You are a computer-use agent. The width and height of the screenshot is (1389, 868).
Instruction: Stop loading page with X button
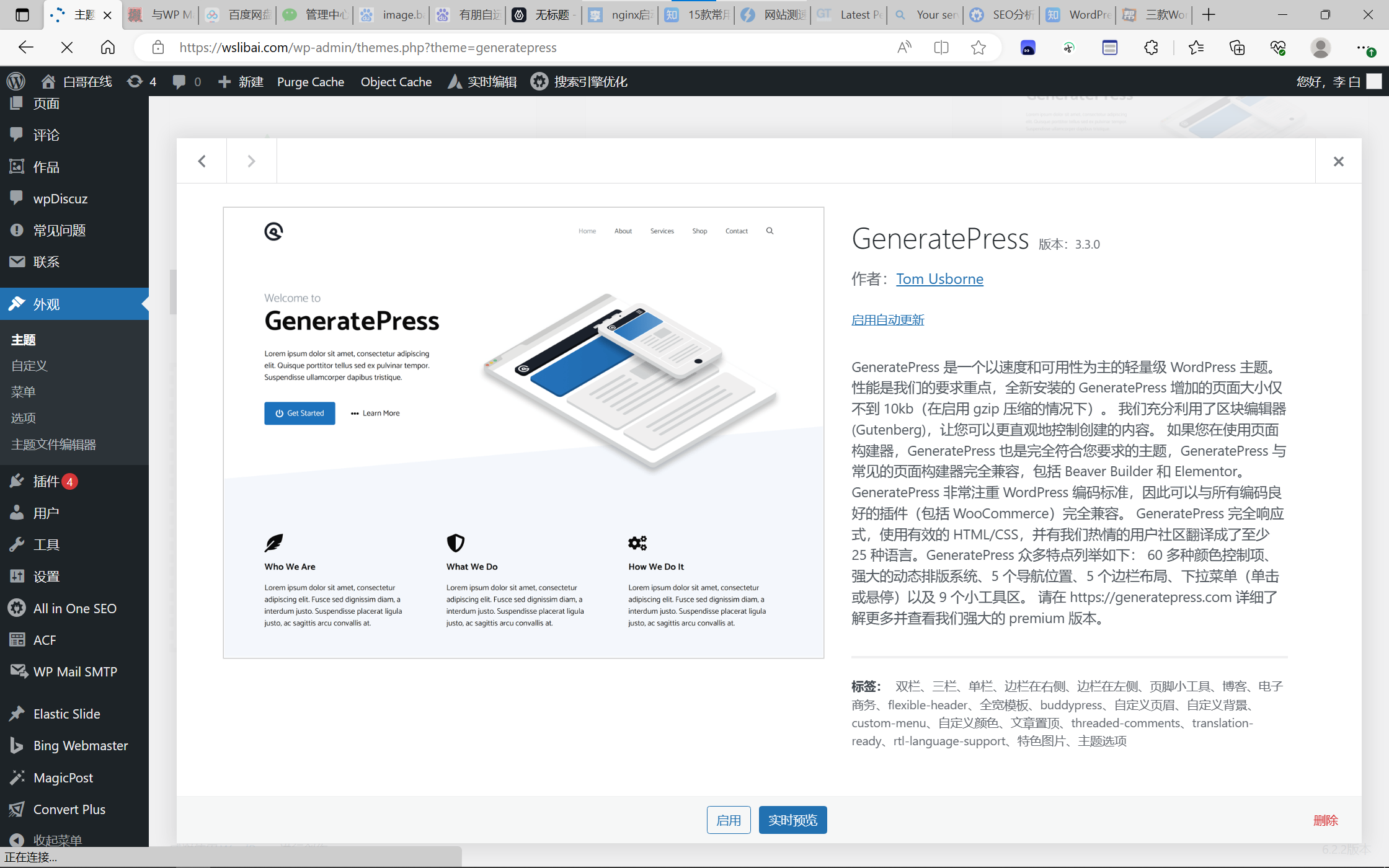click(x=67, y=48)
